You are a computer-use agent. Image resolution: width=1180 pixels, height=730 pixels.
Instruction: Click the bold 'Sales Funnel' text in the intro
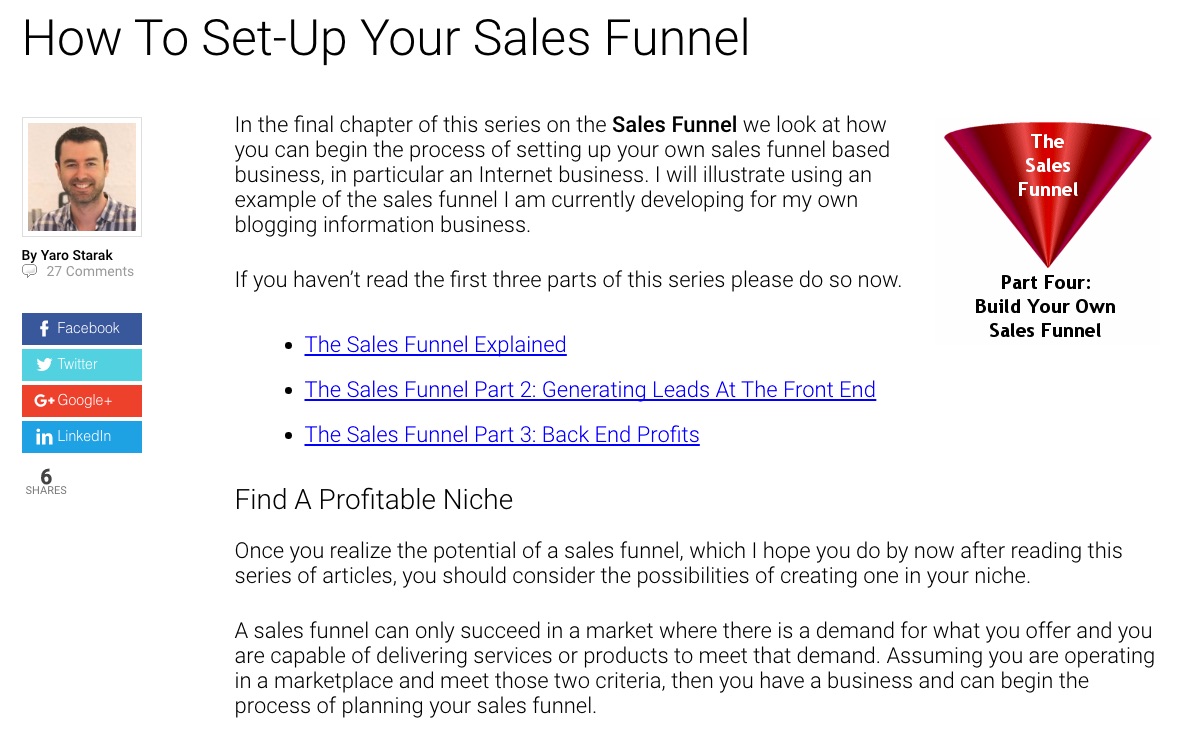674,125
